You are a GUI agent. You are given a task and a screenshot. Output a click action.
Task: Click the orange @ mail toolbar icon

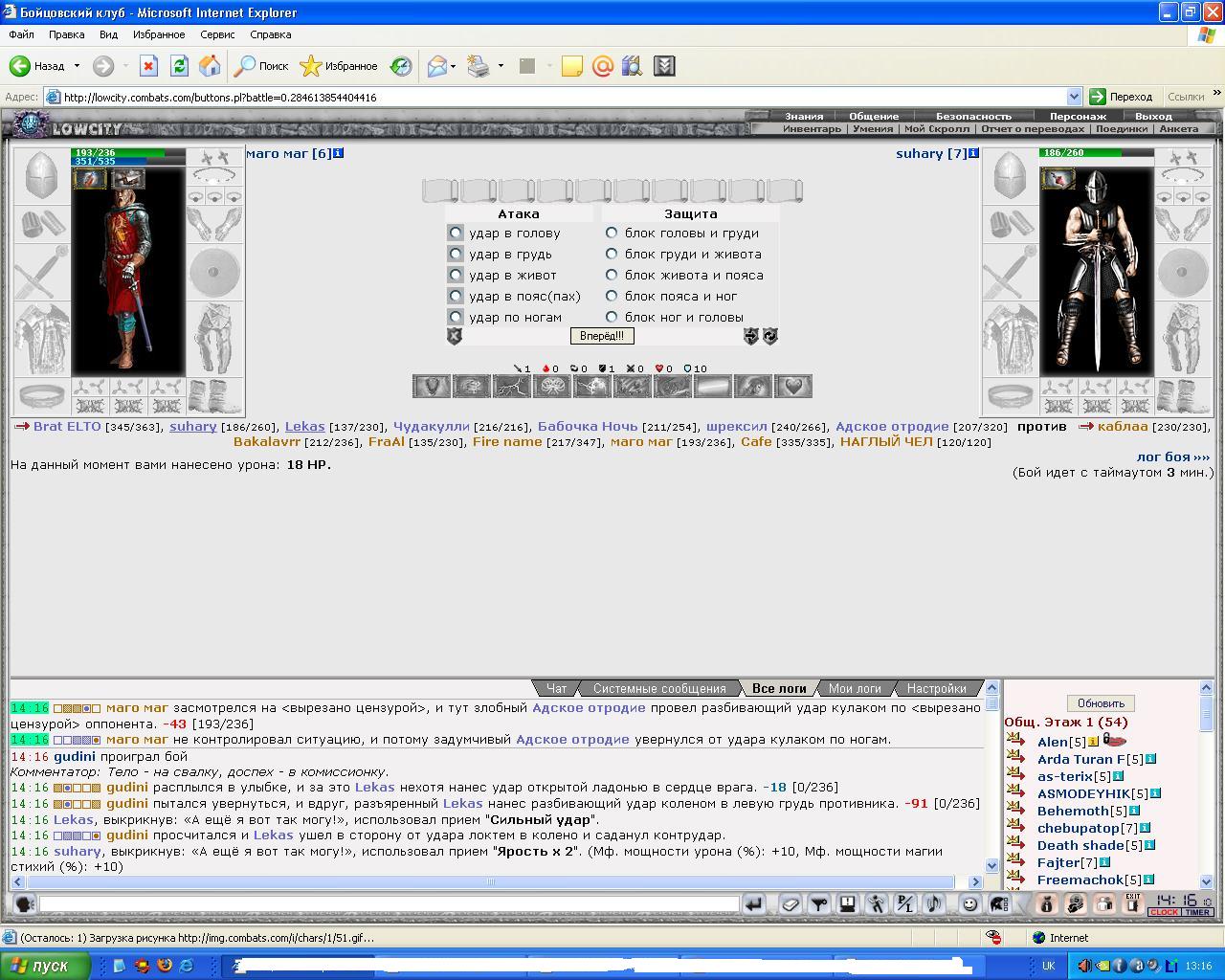602,66
